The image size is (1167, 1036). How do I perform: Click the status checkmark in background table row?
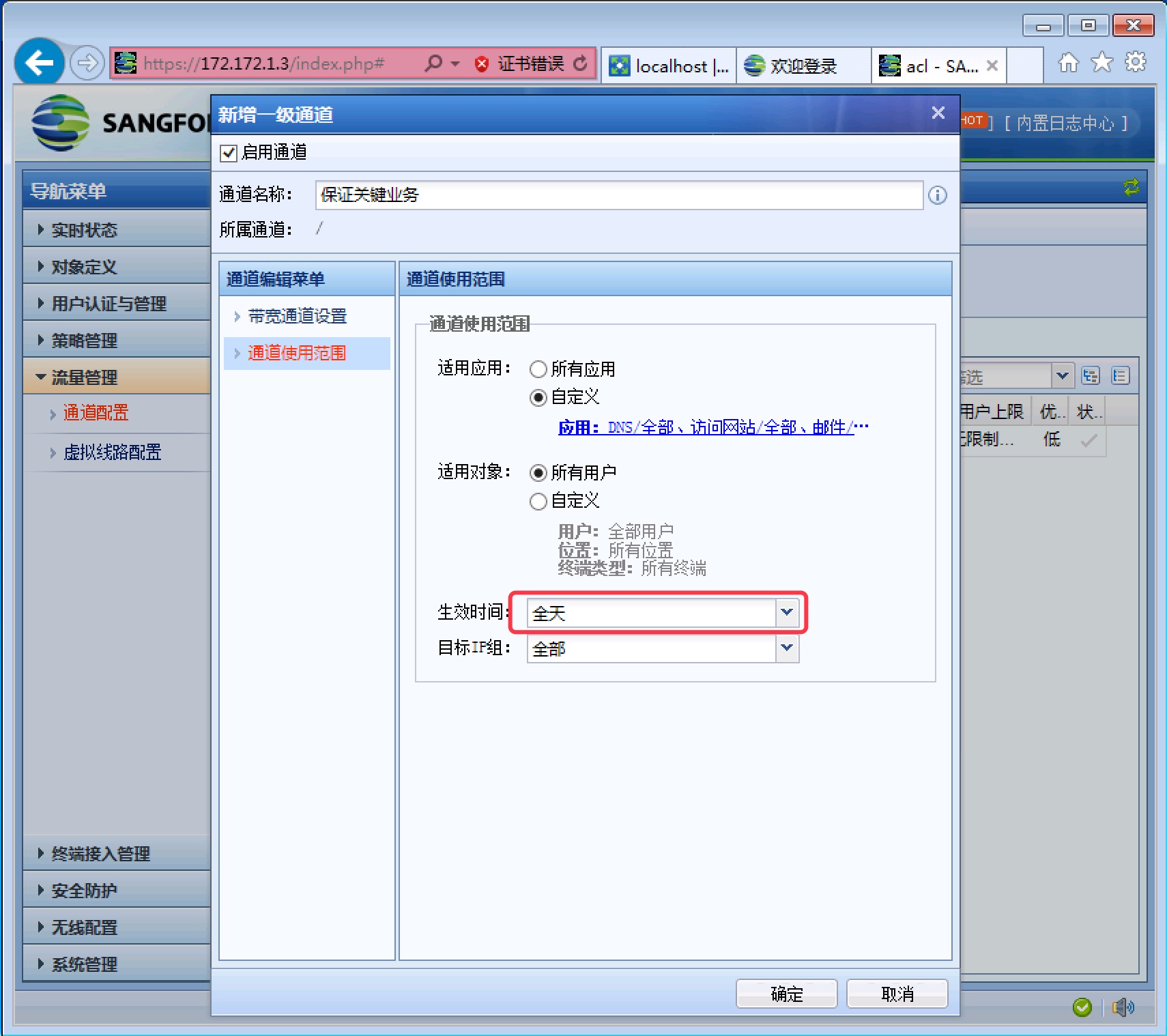[x=1089, y=440]
